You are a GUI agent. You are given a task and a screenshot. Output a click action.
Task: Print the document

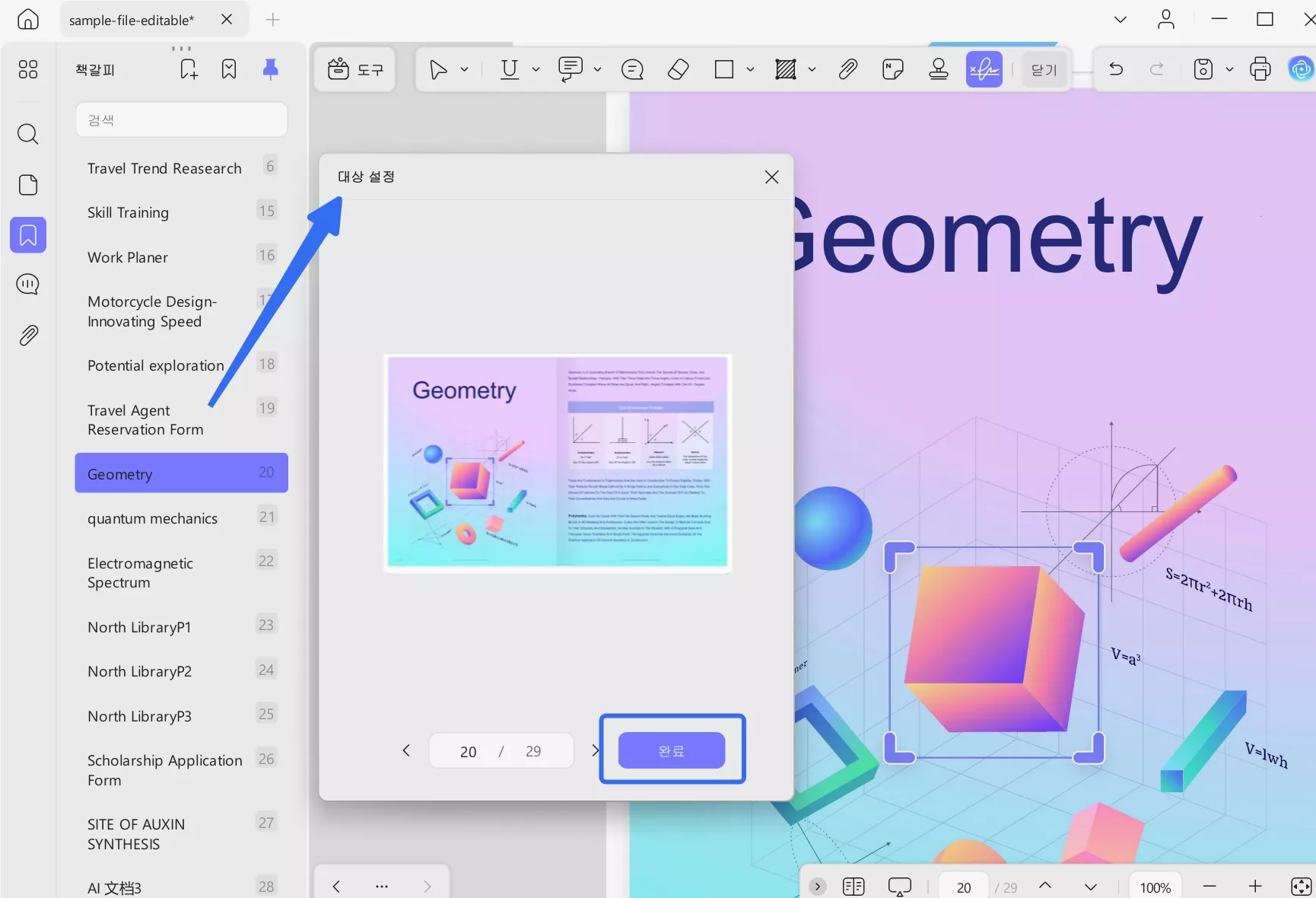pos(1260,69)
